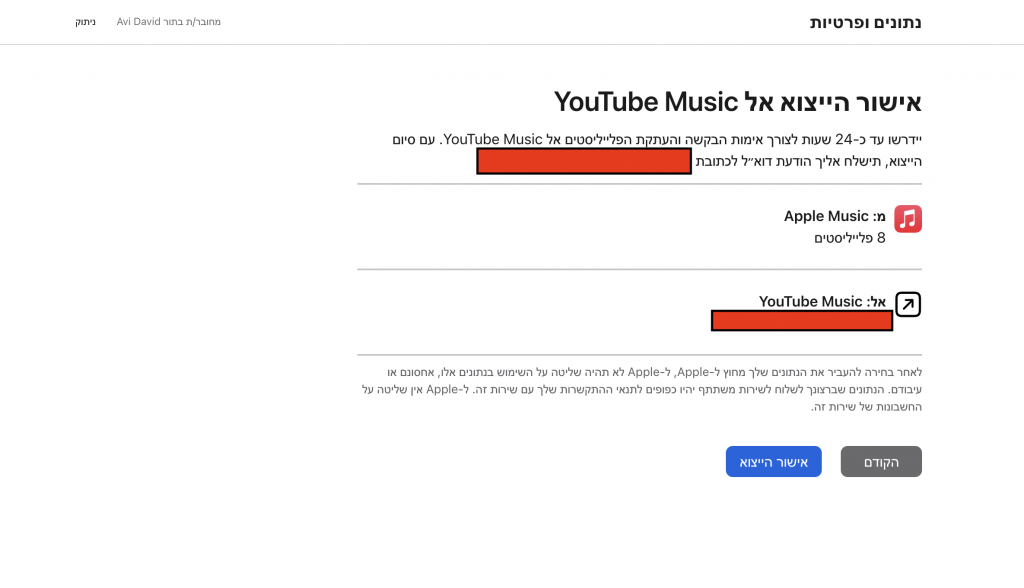Viewport: 1024px width, 588px height.
Task: Confirm export with the blue אישור הייצוא button
Action: (773, 462)
